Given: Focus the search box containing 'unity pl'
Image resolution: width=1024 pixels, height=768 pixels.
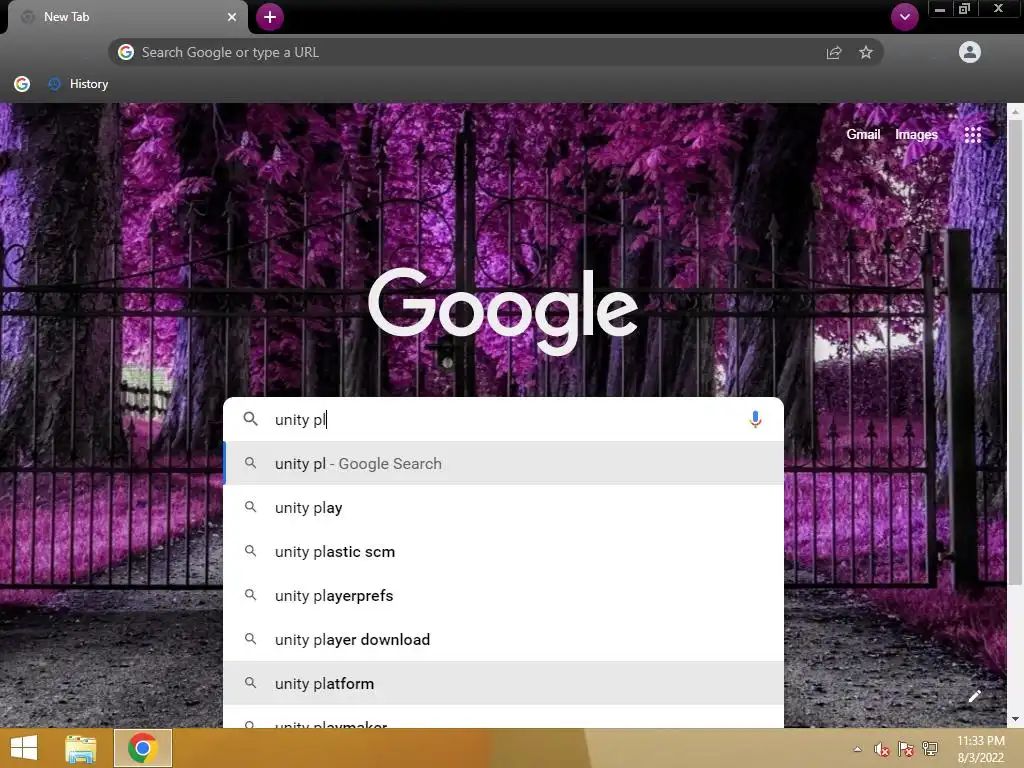Looking at the screenshot, I should [x=503, y=419].
